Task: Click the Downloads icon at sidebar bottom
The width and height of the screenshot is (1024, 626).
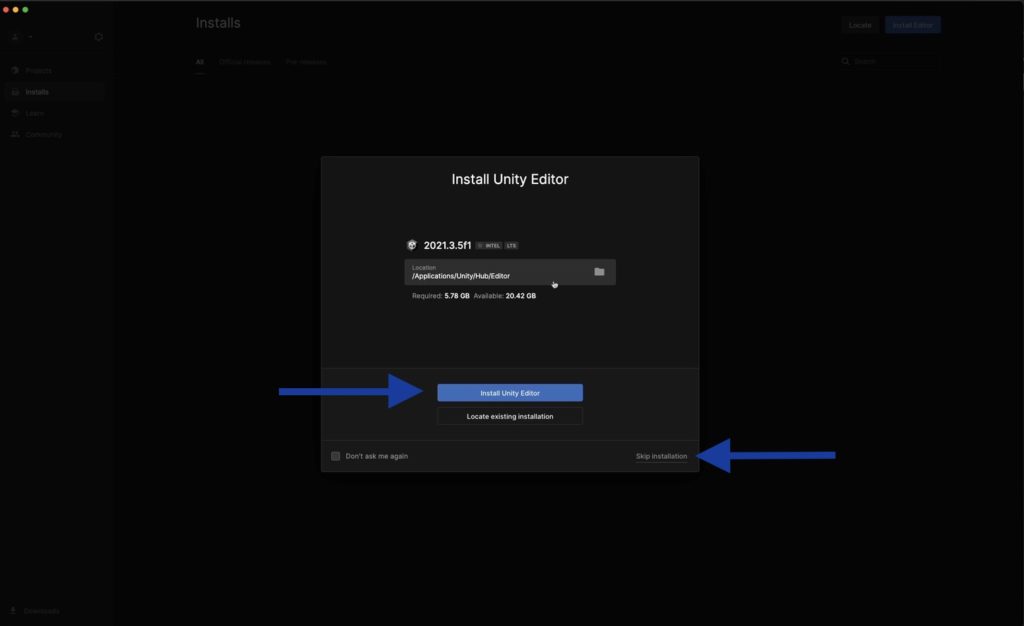Action: pyautogui.click(x=15, y=610)
